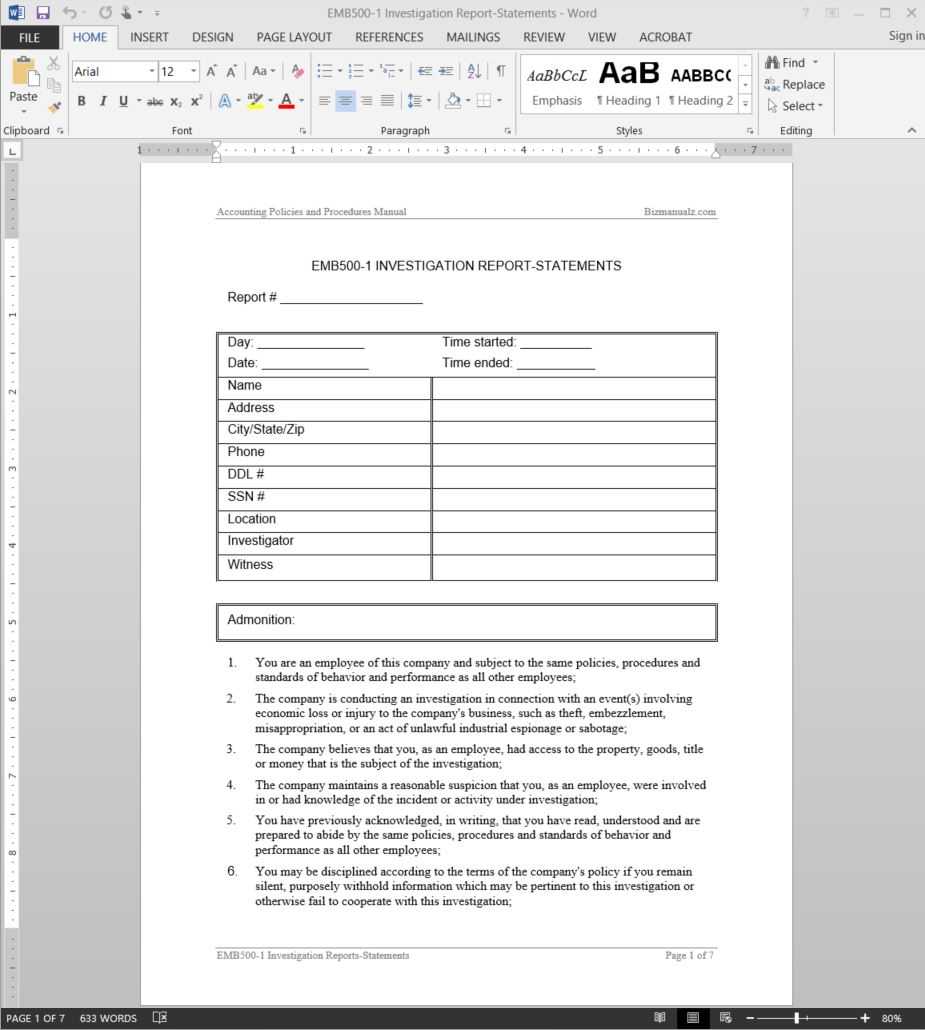Click Sign in link

point(907,36)
